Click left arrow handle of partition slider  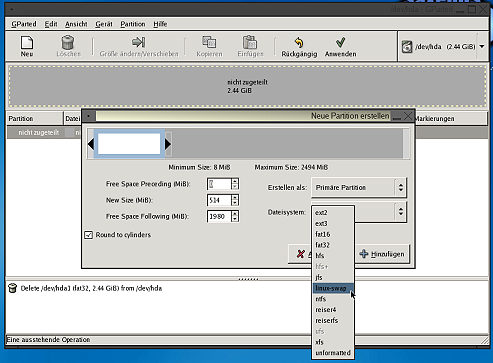pyautogui.click(x=91, y=144)
